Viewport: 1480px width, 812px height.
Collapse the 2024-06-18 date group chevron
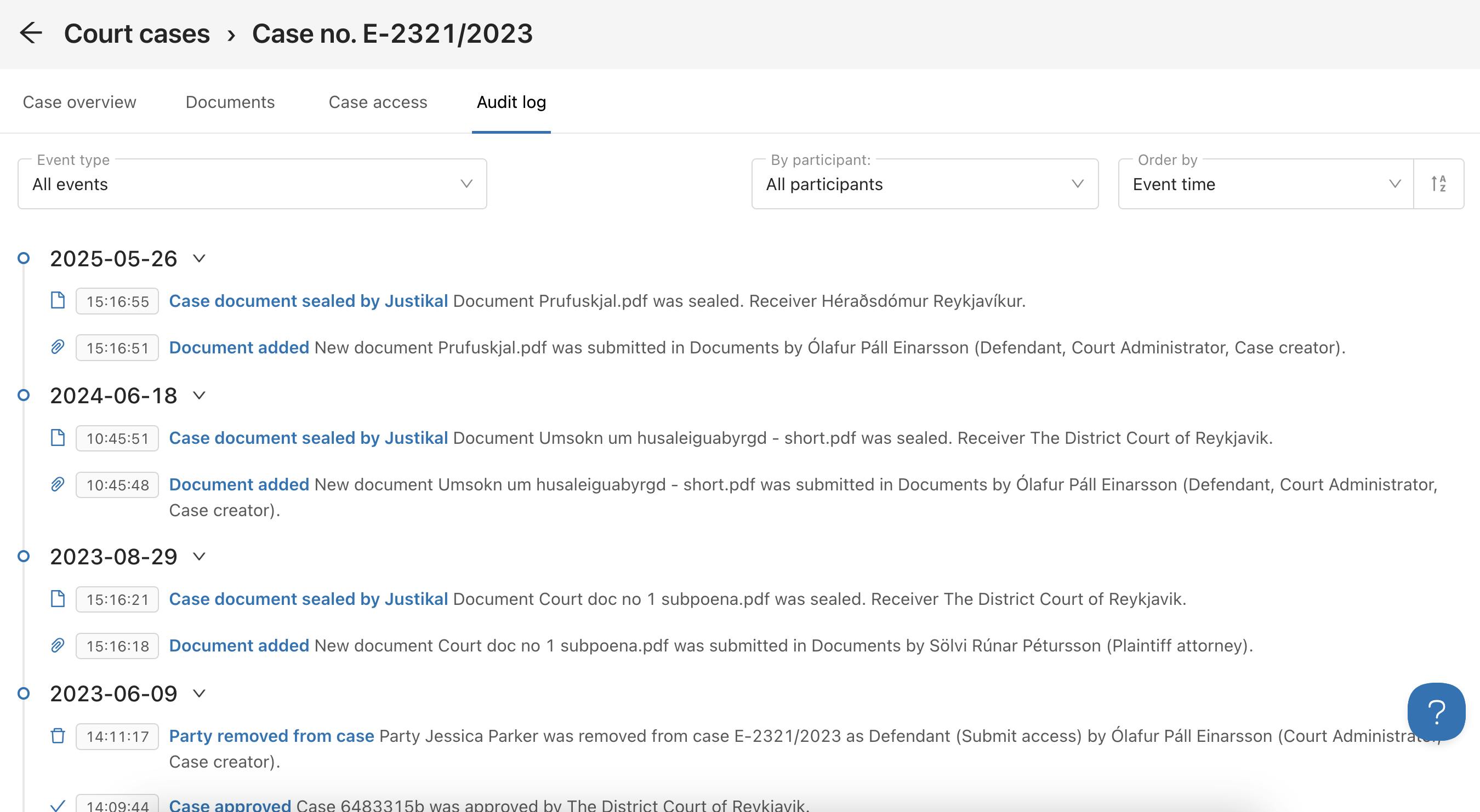(x=199, y=395)
